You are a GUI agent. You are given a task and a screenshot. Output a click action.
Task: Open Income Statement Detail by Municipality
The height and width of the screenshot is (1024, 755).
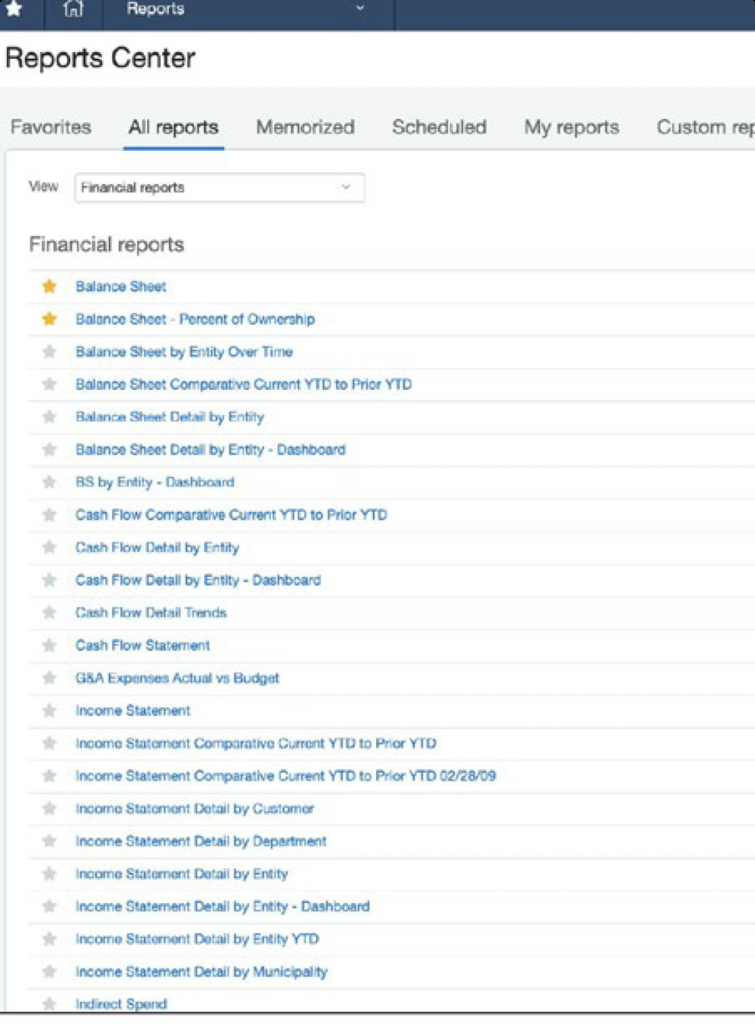coord(201,972)
